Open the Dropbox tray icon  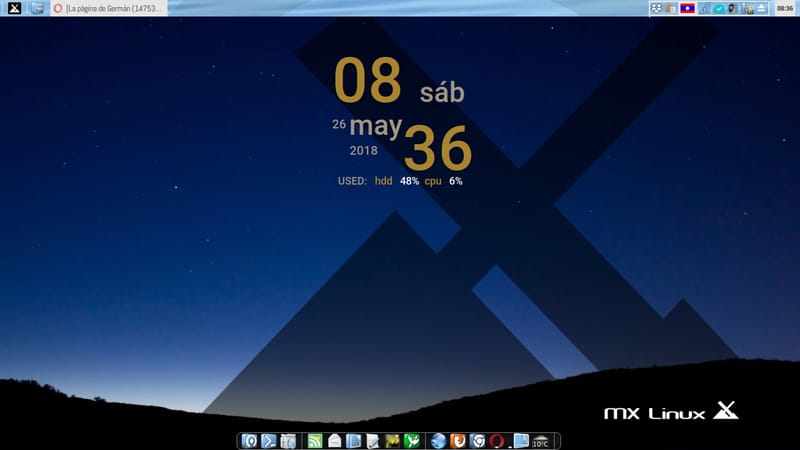click(x=657, y=8)
